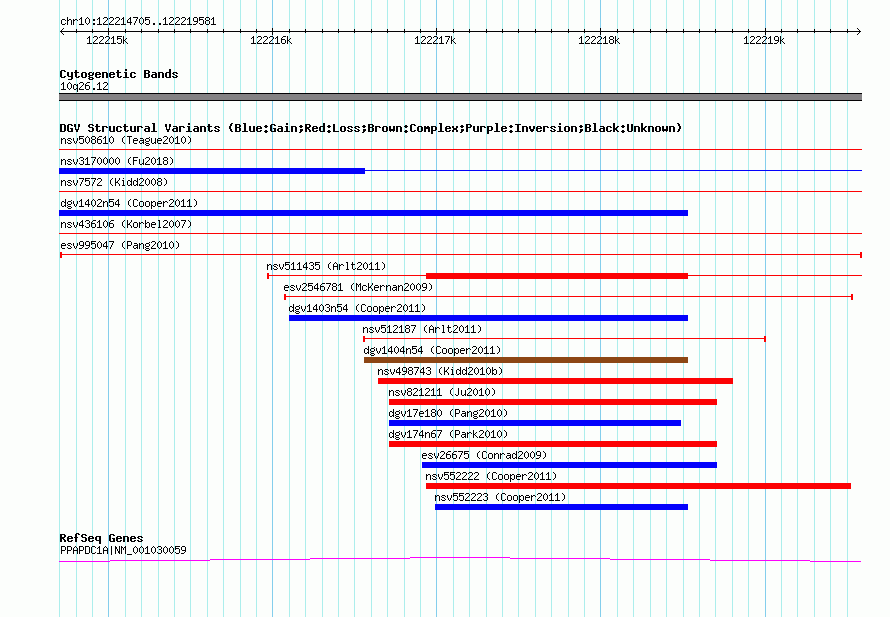This screenshot has height=617, width=890.
Task: Open dgv1403n54 (Cooper2011) label
Action: coord(357,308)
